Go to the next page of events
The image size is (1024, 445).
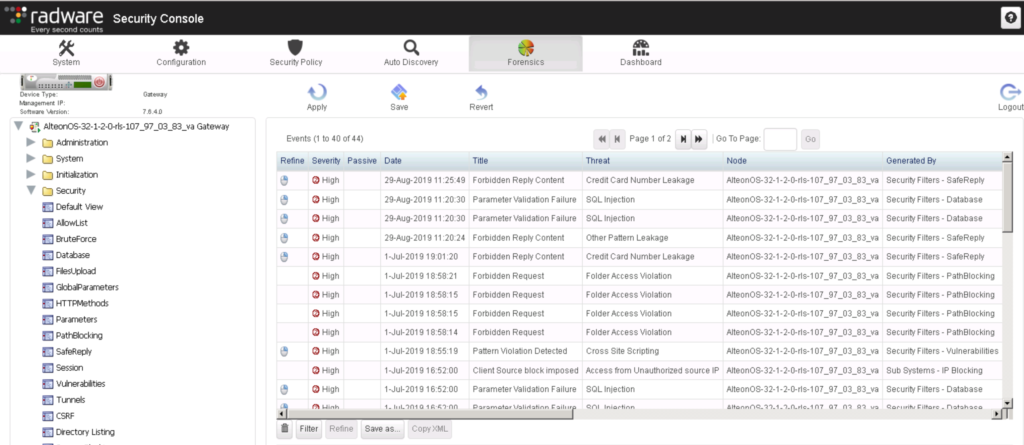683,138
